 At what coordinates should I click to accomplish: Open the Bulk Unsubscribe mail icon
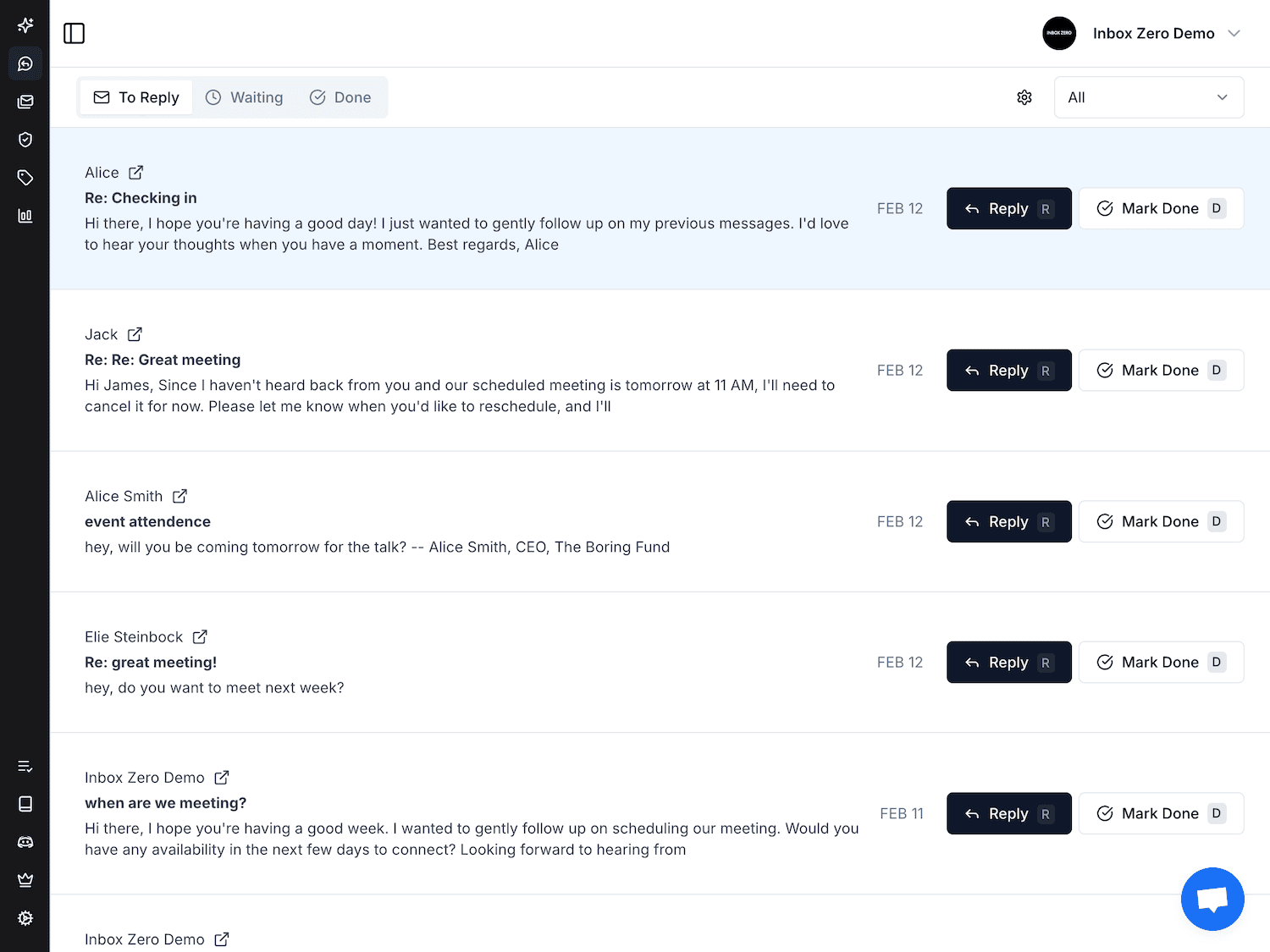(x=25, y=102)
